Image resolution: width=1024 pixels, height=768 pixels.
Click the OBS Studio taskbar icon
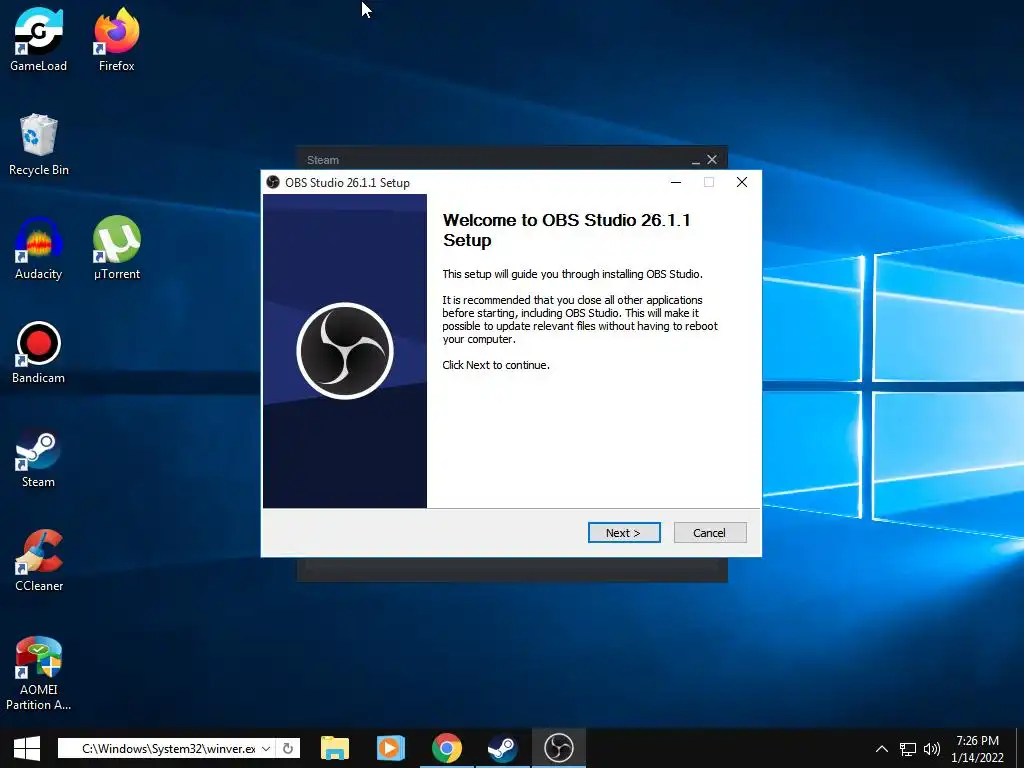pos(559,748)
